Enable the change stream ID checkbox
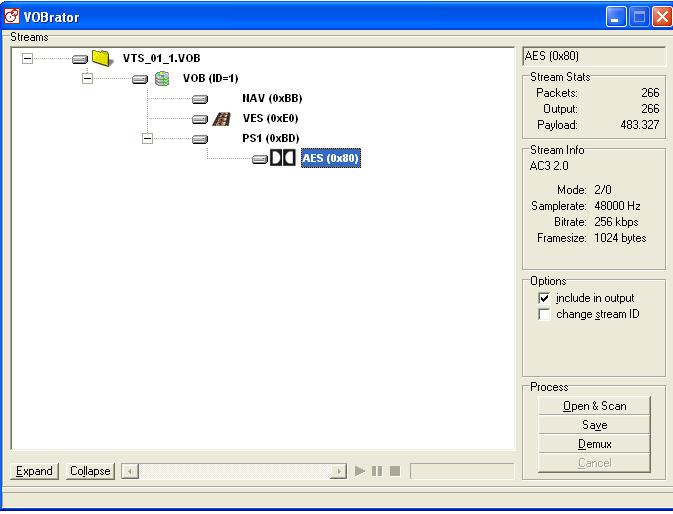 [544, 314]
